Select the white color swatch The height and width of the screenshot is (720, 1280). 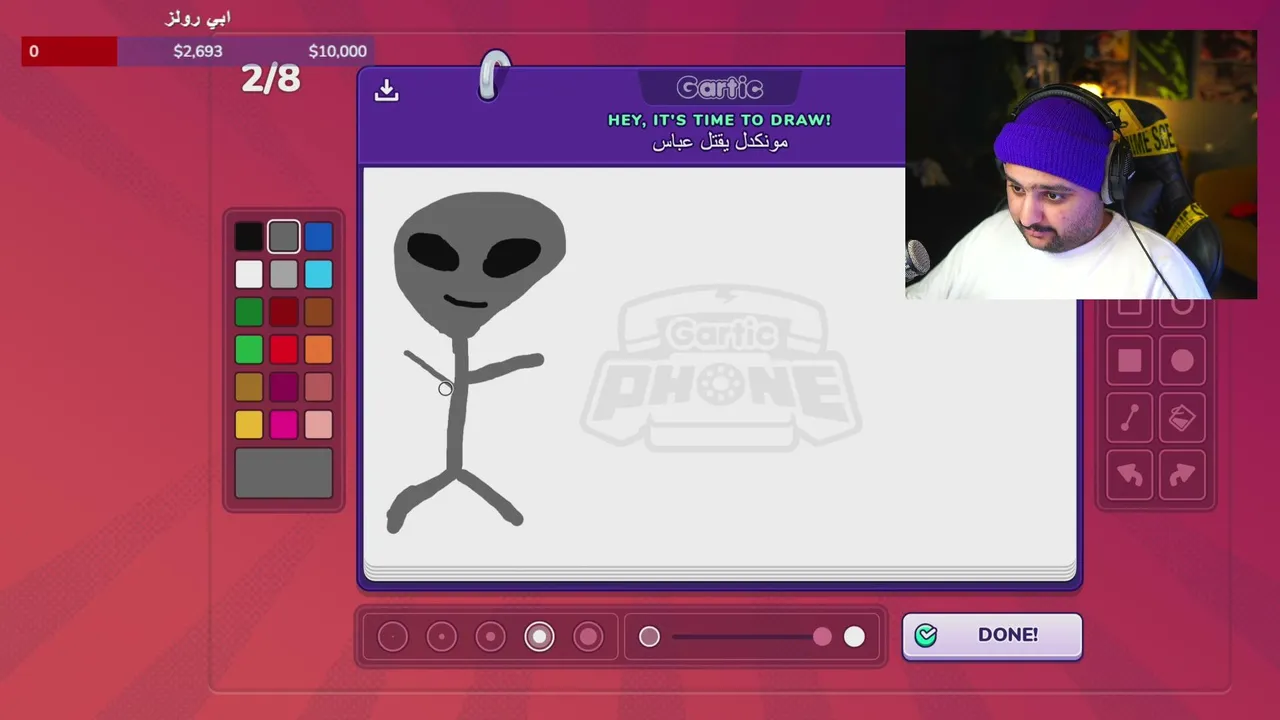(x=249, y=274)
